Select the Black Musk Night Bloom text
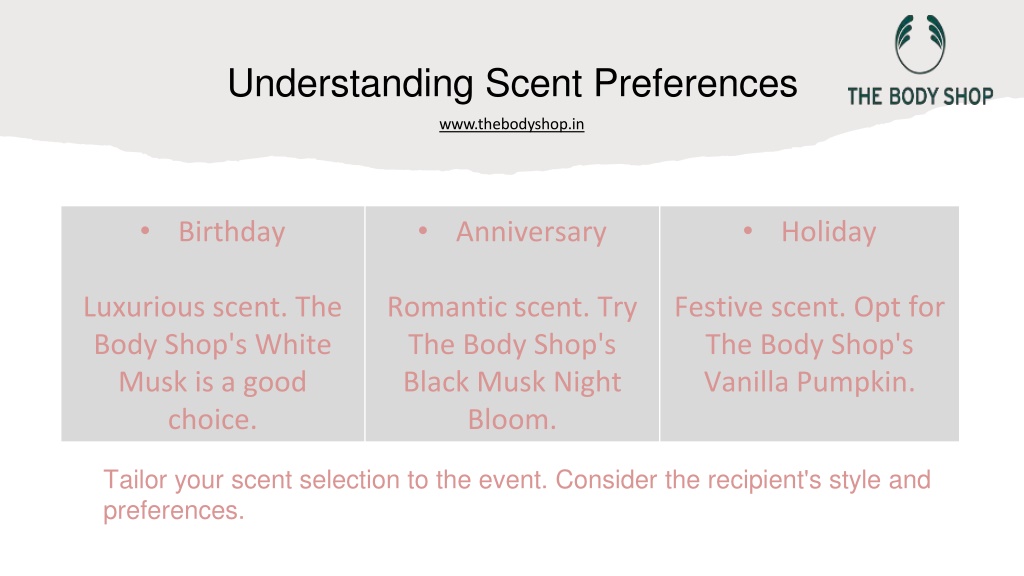The width and height of the screenshot is (1024, 576). (x=512, y=363)
